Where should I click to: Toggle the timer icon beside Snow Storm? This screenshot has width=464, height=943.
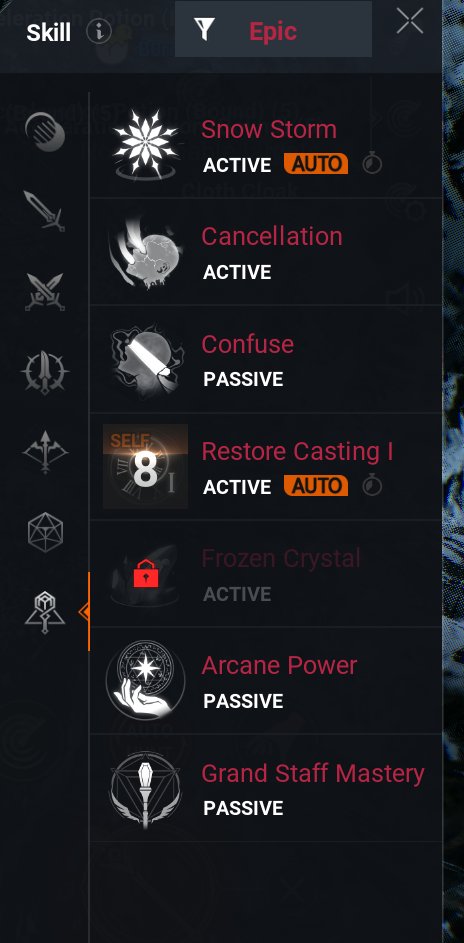pyautogui.click(x=372, y=163)
